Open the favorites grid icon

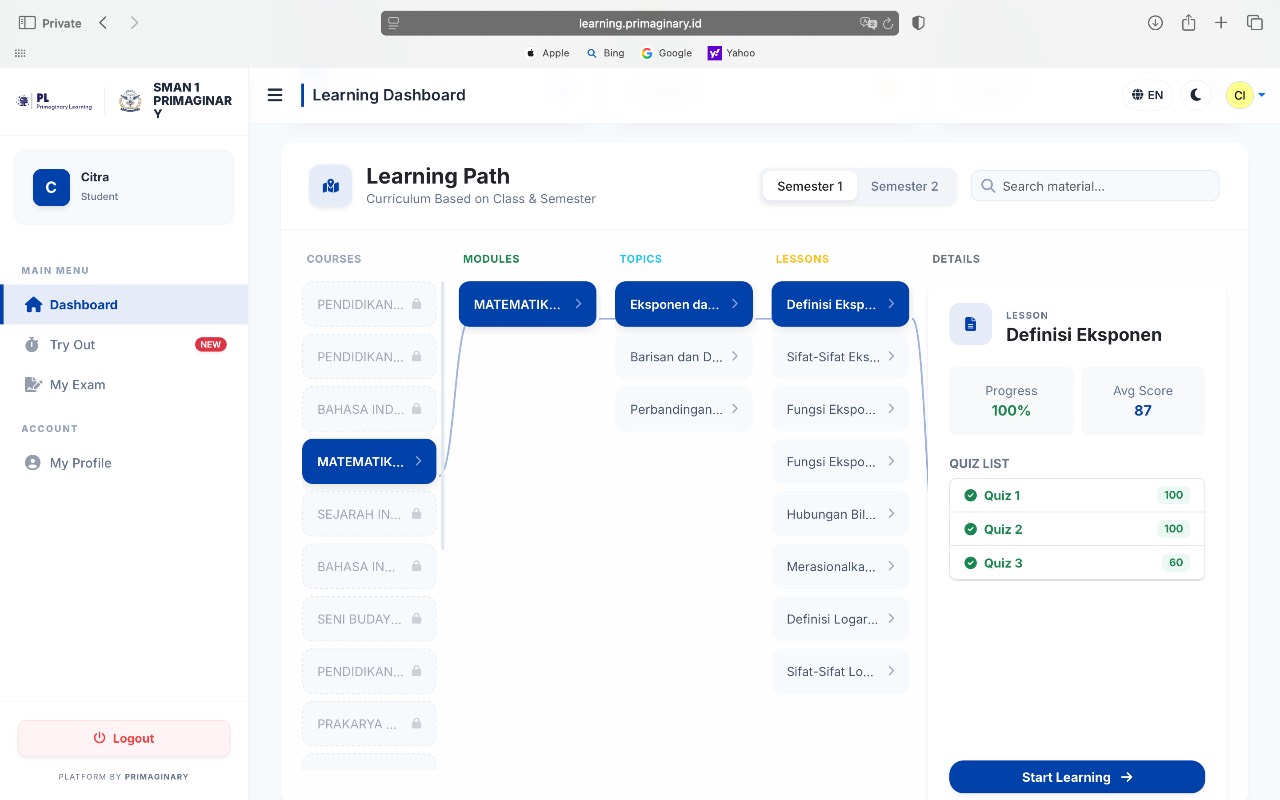(x=21, y=53)
